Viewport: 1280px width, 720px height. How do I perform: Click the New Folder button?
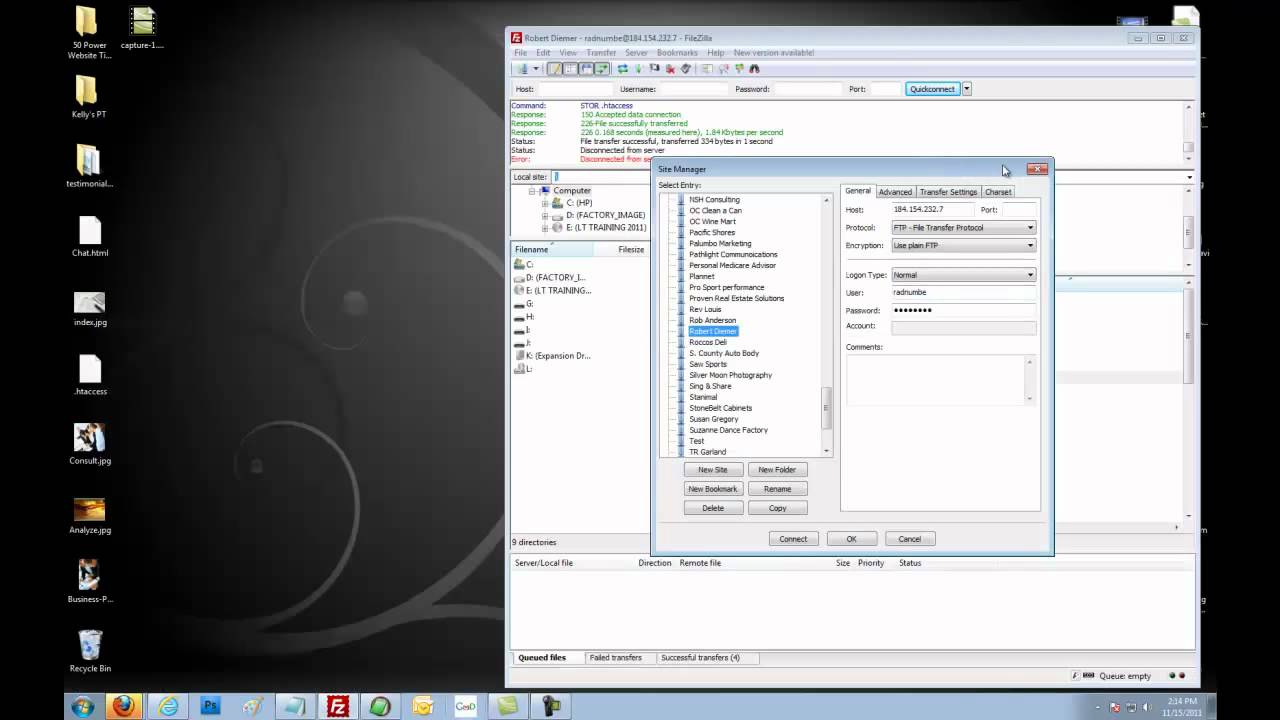pos(777,470)
